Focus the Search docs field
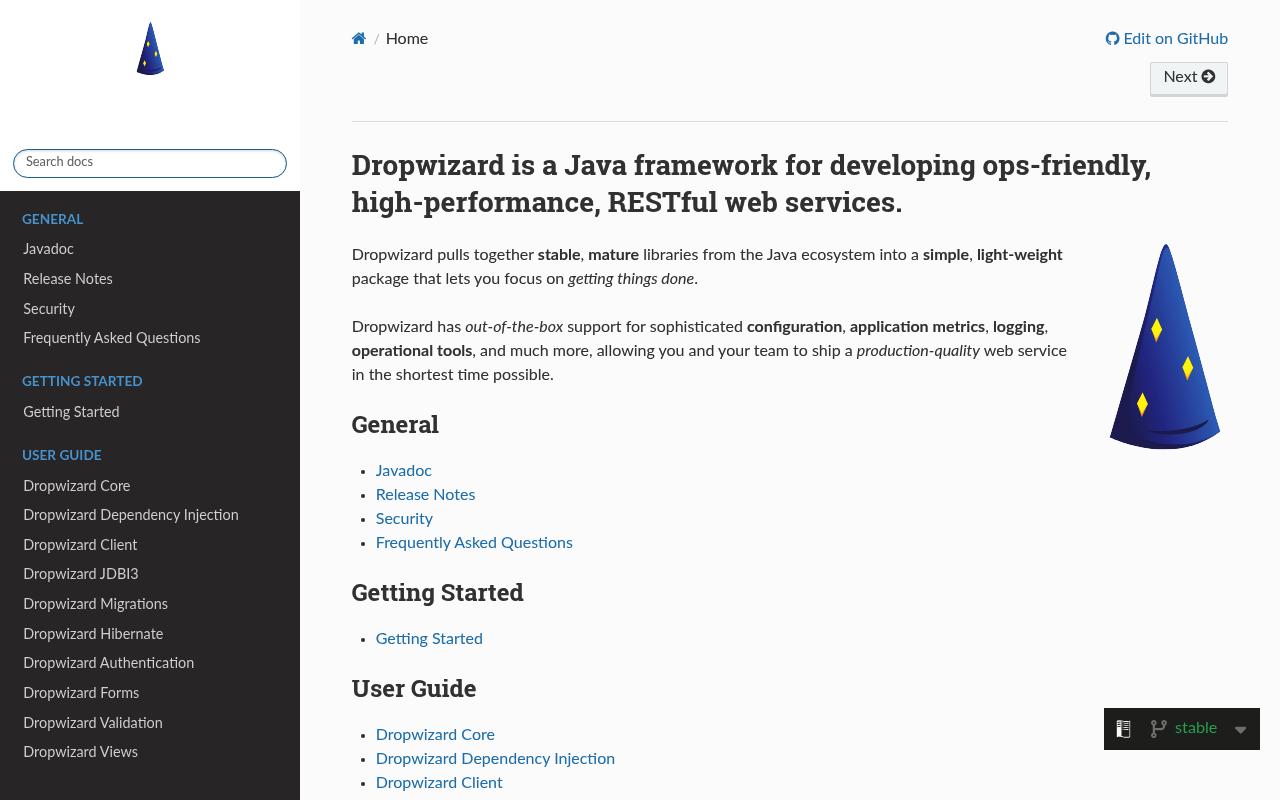The width and height of the screenshot is (1280, 800). coord(150,163)
